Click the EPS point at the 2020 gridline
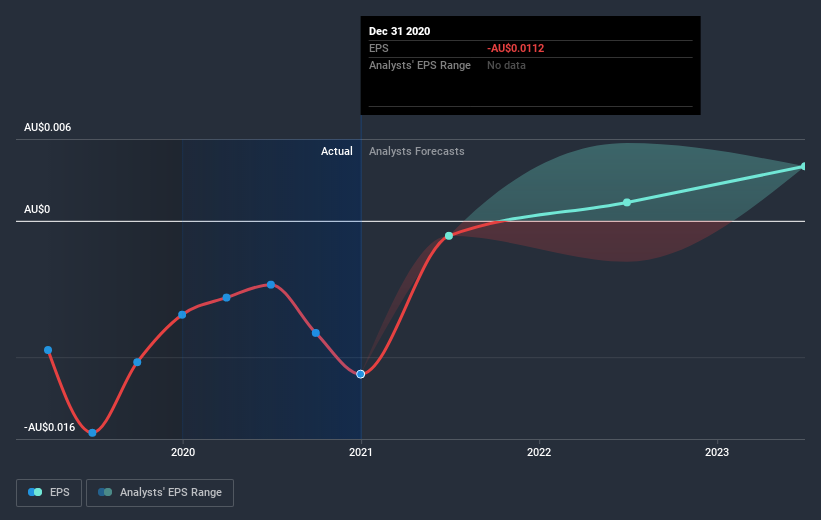The width and height of the screenshot is (821, 520). click(x=182, y=314)
